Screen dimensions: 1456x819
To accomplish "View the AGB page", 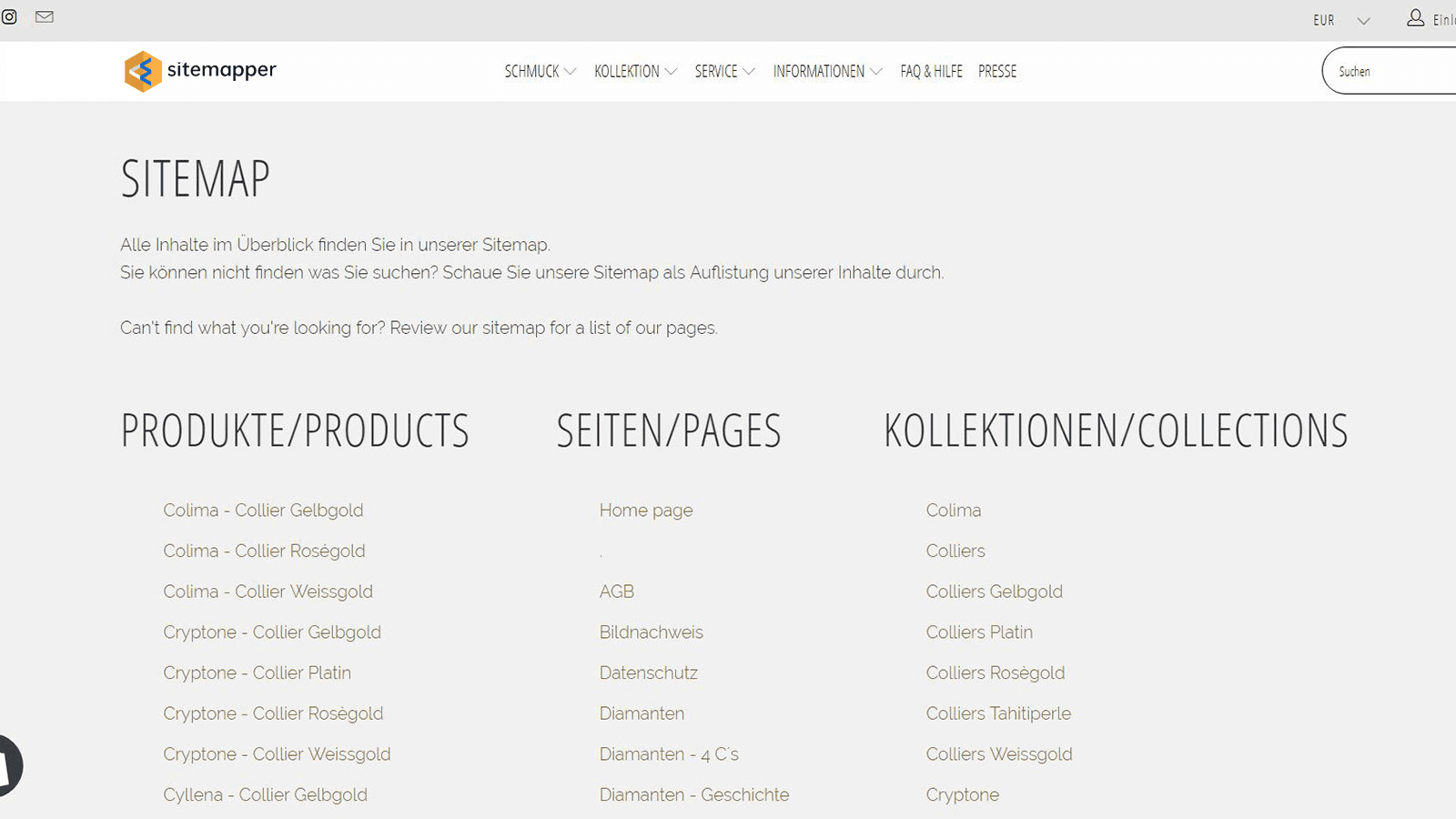I will pos(617,591).
